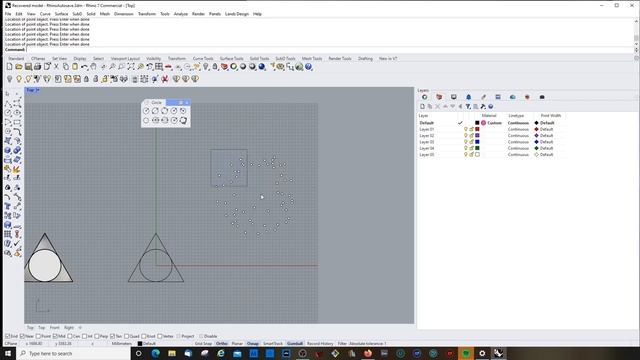The height and width of the screenshot is (360, 640).
Task: Click the red color swatch of Layer 01
Action: [x=477, y=129]
